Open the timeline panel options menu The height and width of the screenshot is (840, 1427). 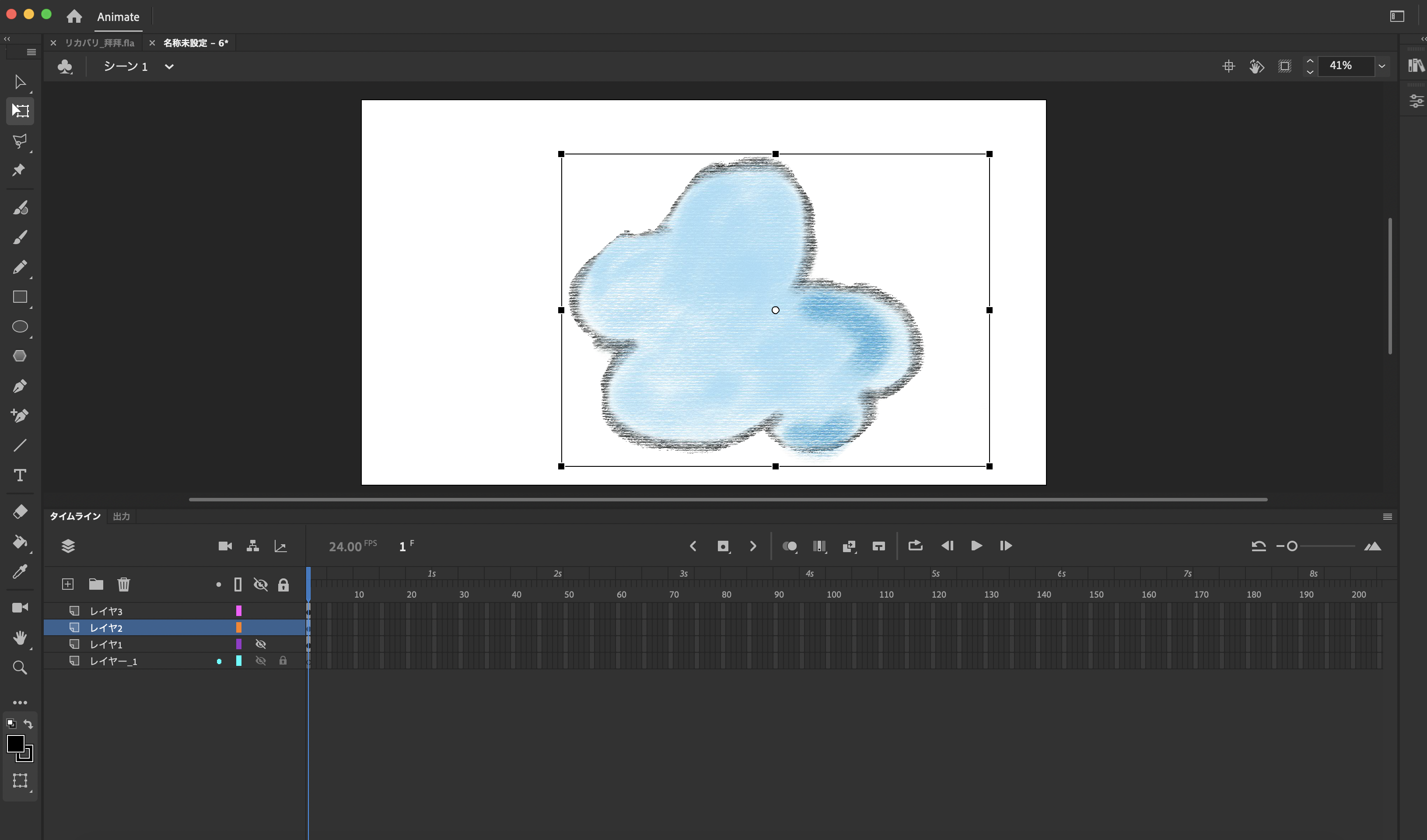click(1387, 517)
